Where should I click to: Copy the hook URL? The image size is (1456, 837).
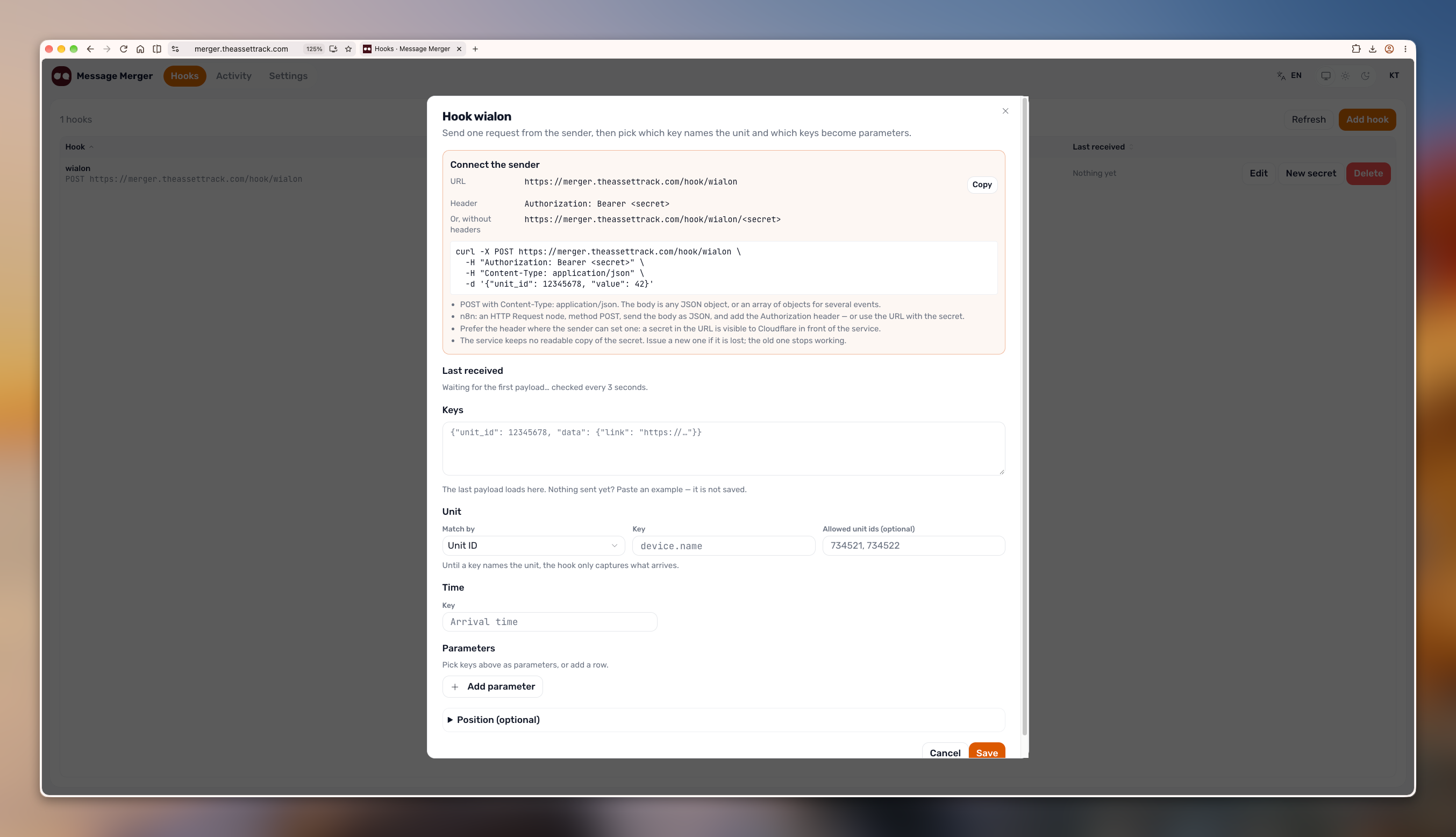tap(982, 185)
